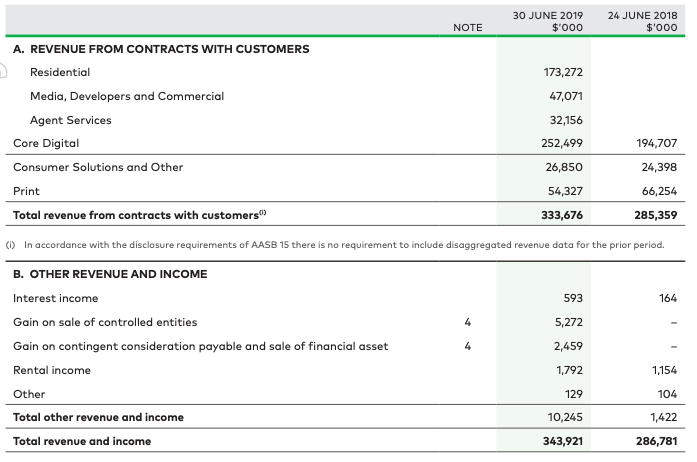Image resolution: width=697 pixels, height=462 pixels.
Task: Select the Rental income 2018 value 1,154
Action: (661, 370)
